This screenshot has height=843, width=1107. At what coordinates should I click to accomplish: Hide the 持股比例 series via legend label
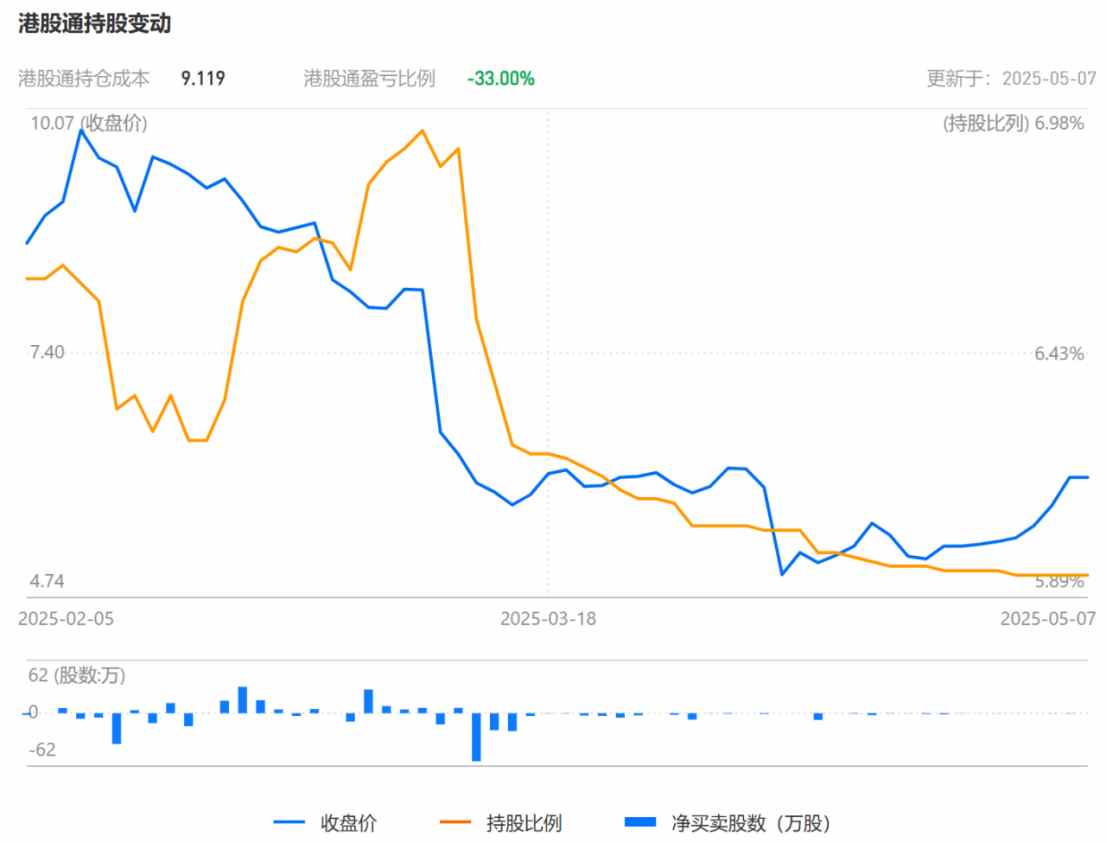point(524,824)
